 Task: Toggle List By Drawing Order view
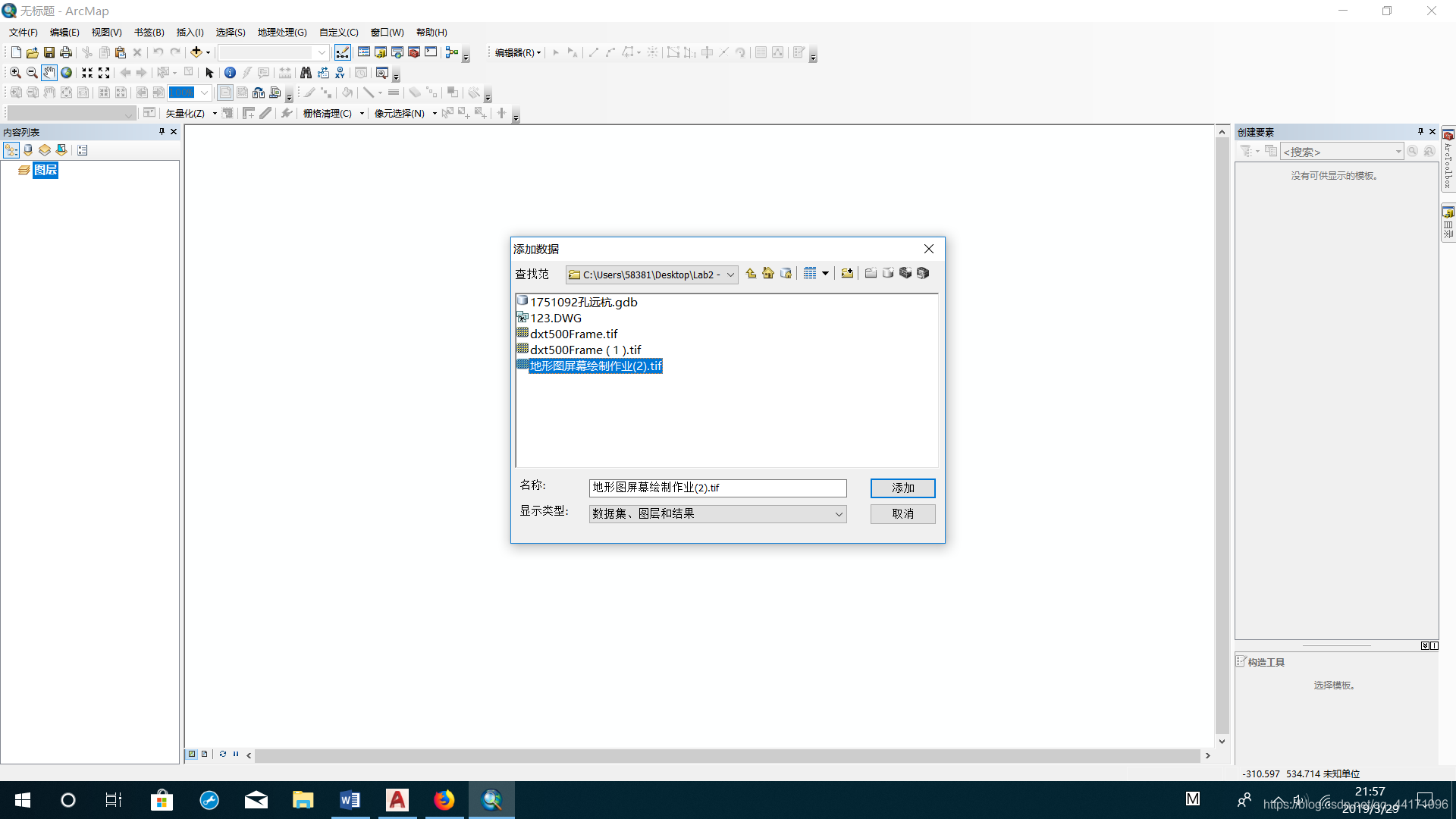(11, 150)
